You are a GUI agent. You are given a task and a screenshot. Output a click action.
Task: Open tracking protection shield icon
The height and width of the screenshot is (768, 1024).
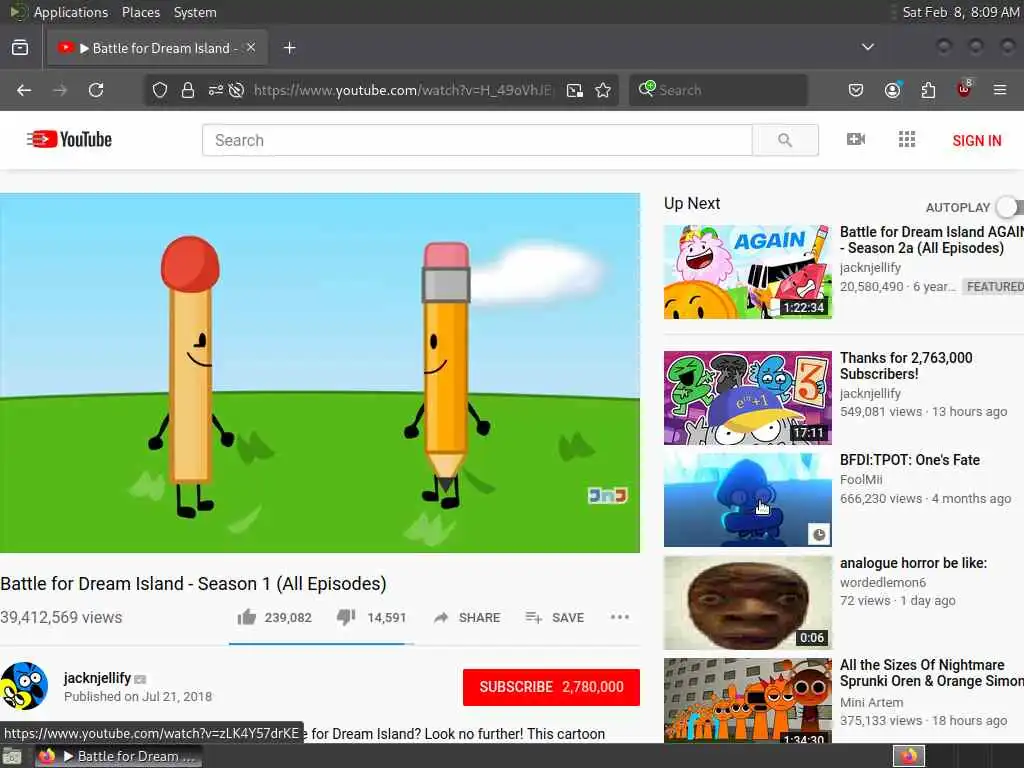[x=160, y=90]
